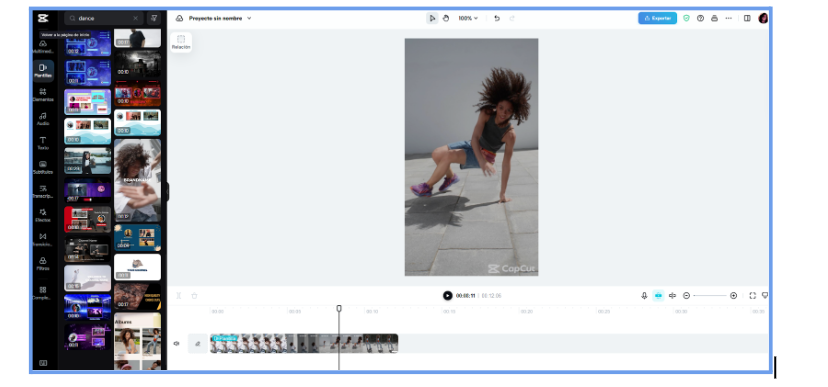Viewport: 828px width, 387px height.
Task: Zoom in the timeline with plus icon
Action: click(733, 296)
